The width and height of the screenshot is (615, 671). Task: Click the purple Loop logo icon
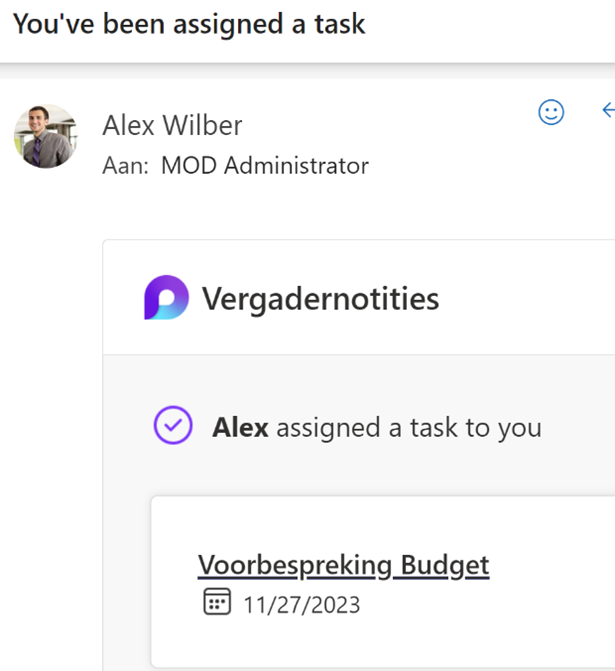click(x=166, y=297)
